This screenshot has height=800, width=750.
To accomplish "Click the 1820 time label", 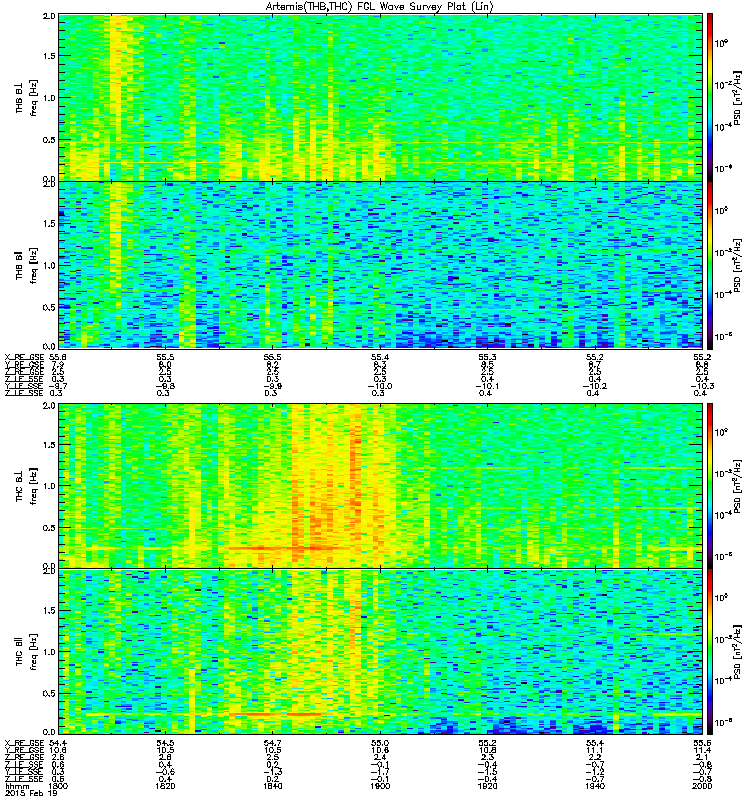I will [x=165, y=786].
